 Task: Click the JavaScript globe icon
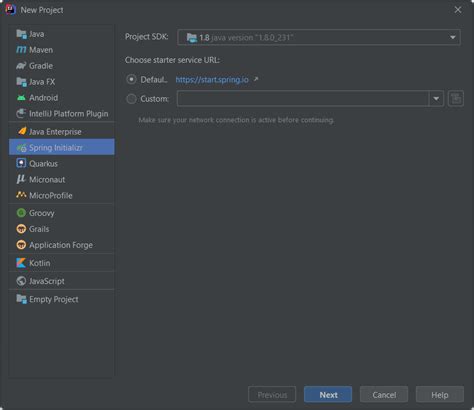(x=21, y=281)
